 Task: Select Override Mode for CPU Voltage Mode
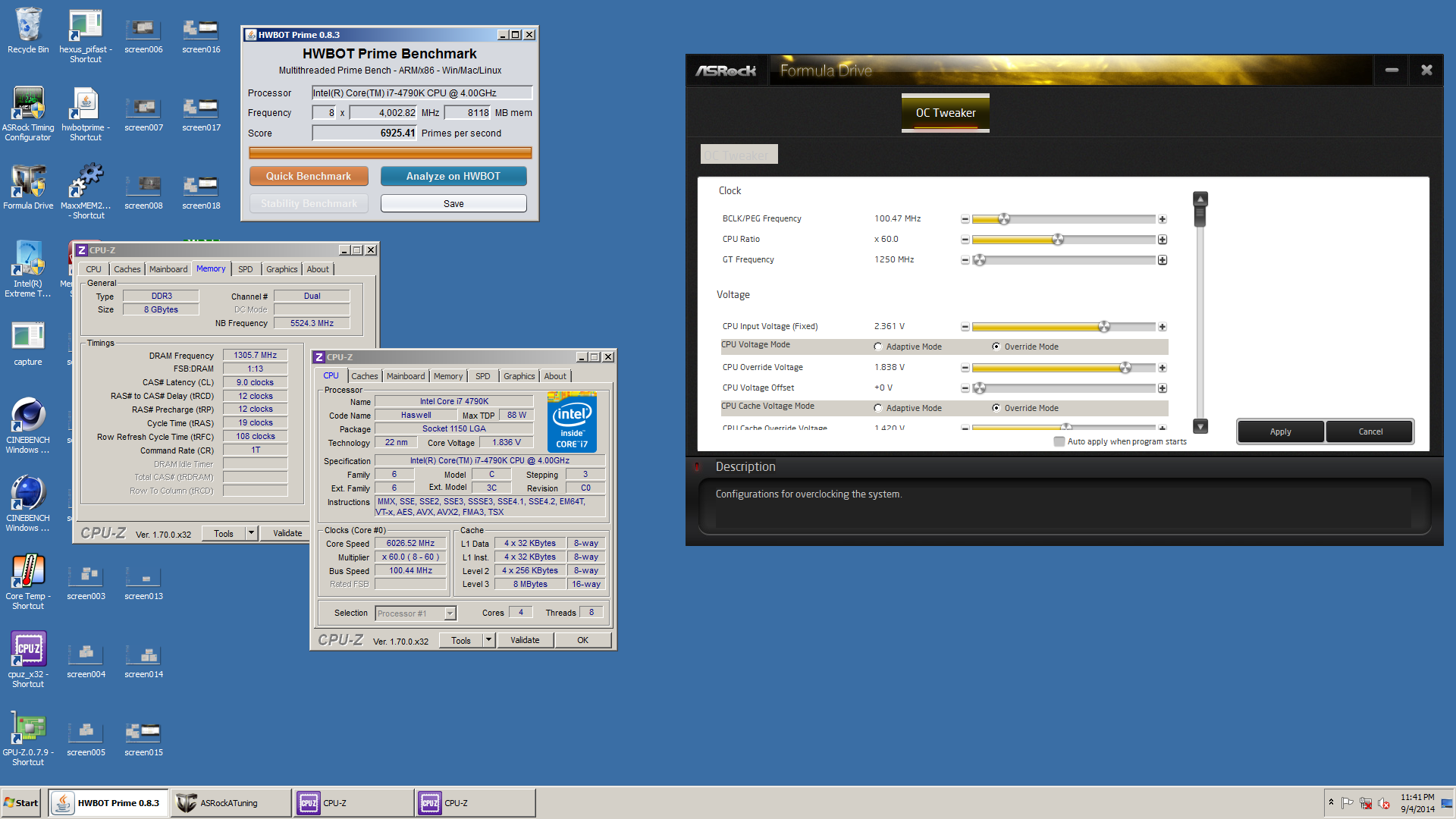[x=996, y=347]
